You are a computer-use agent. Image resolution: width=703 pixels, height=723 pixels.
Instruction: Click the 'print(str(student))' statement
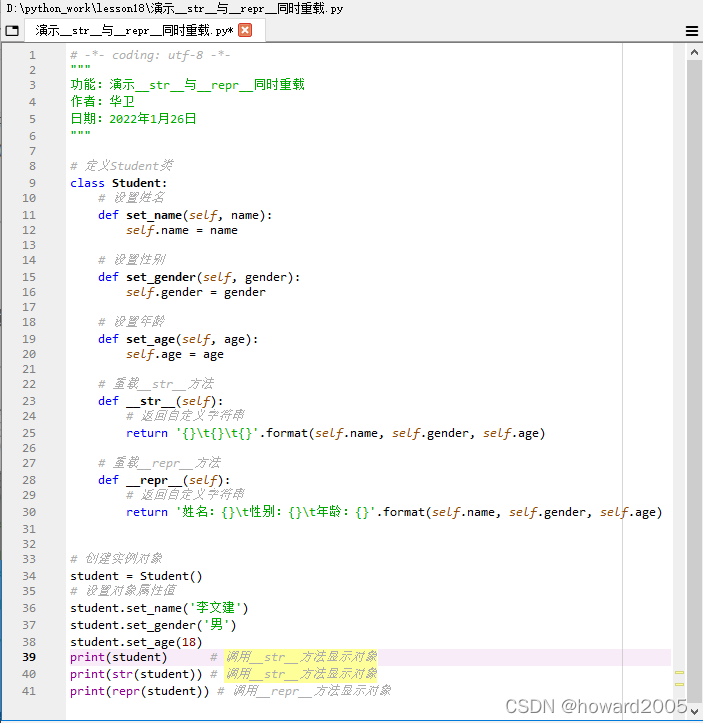click(x=136, y=674)
